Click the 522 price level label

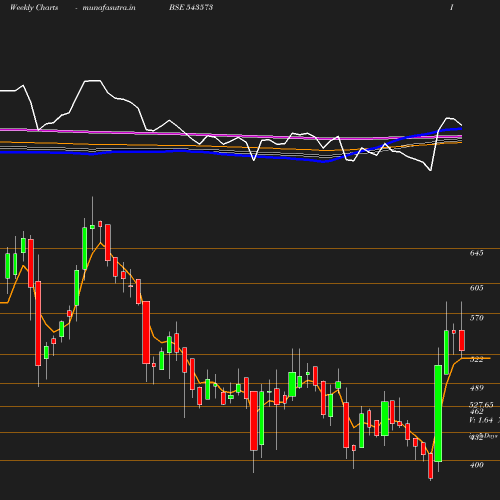476,359
